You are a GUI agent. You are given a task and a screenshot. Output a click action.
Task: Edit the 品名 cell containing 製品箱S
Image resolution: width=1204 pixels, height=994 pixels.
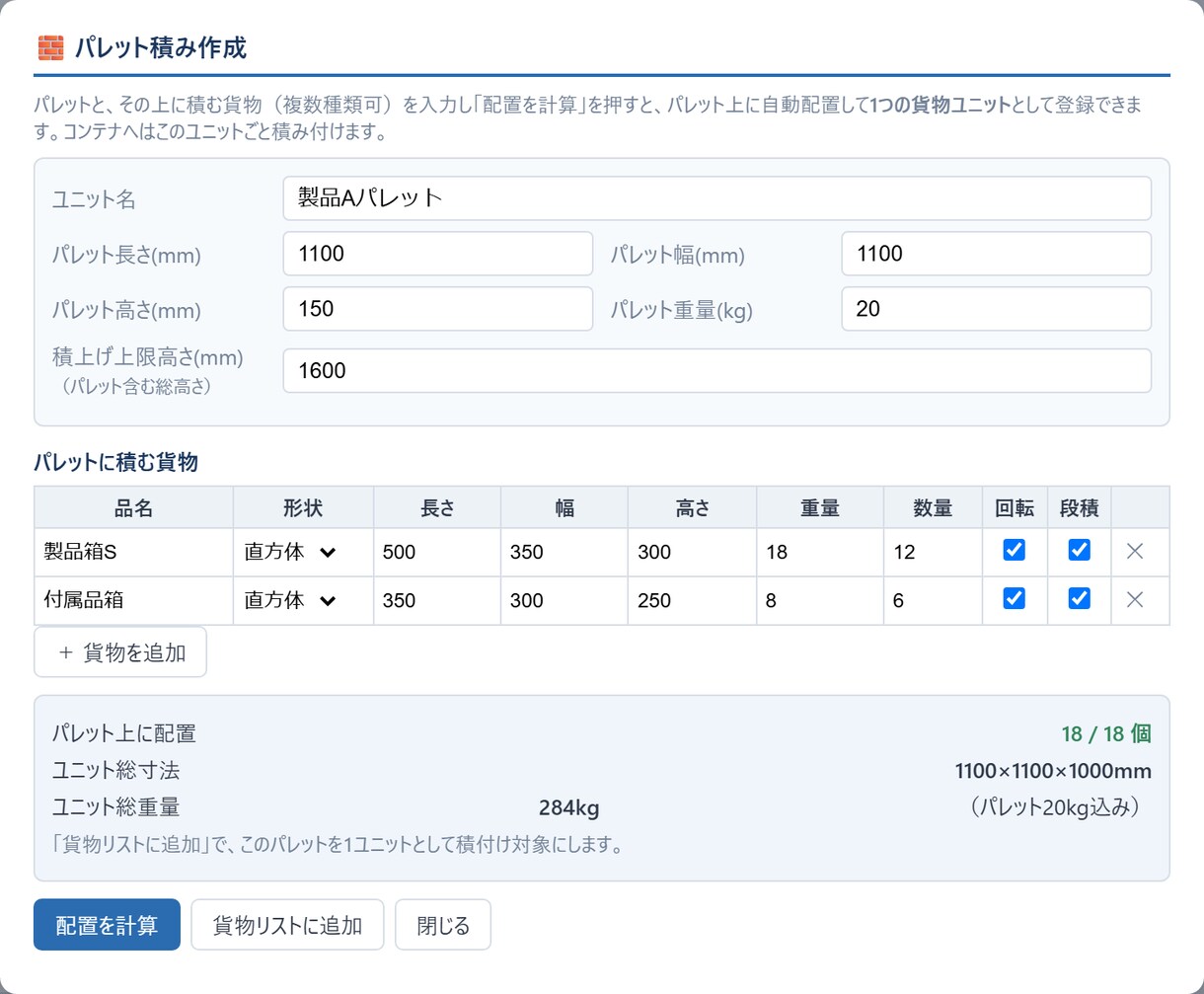click(134, 552)
